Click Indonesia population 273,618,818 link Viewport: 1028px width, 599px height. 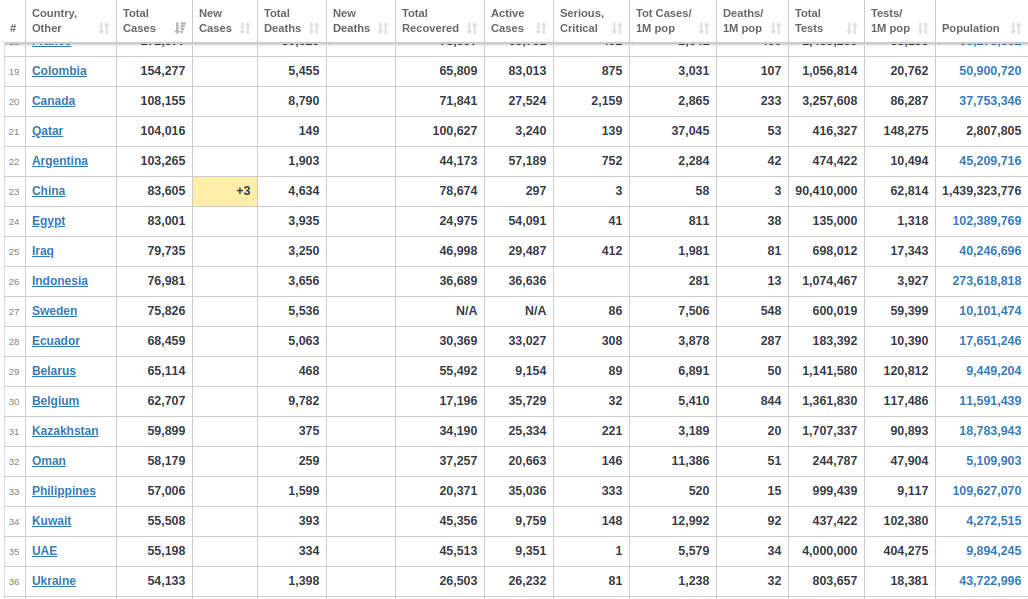[x=987, y=281]
